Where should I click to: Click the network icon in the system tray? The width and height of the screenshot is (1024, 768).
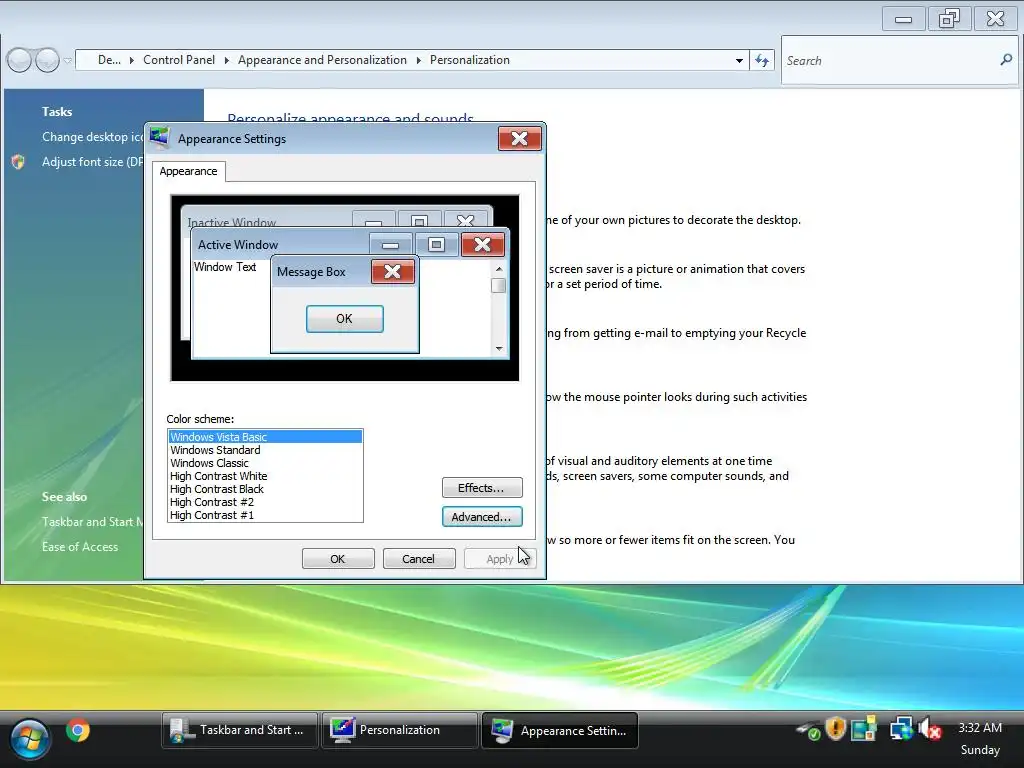(901, 729)
